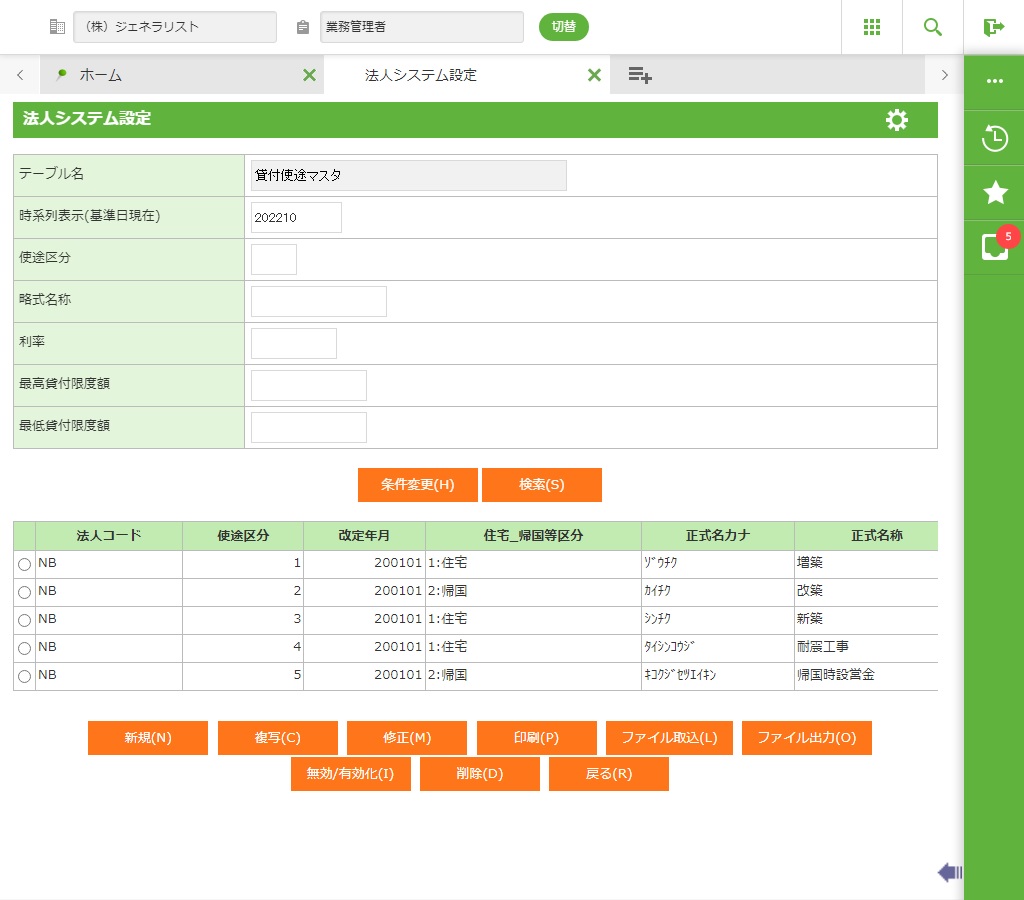Open inbox icon with 5 notifications
Viewport: 1024px width, 900px height.
[994, 247]
